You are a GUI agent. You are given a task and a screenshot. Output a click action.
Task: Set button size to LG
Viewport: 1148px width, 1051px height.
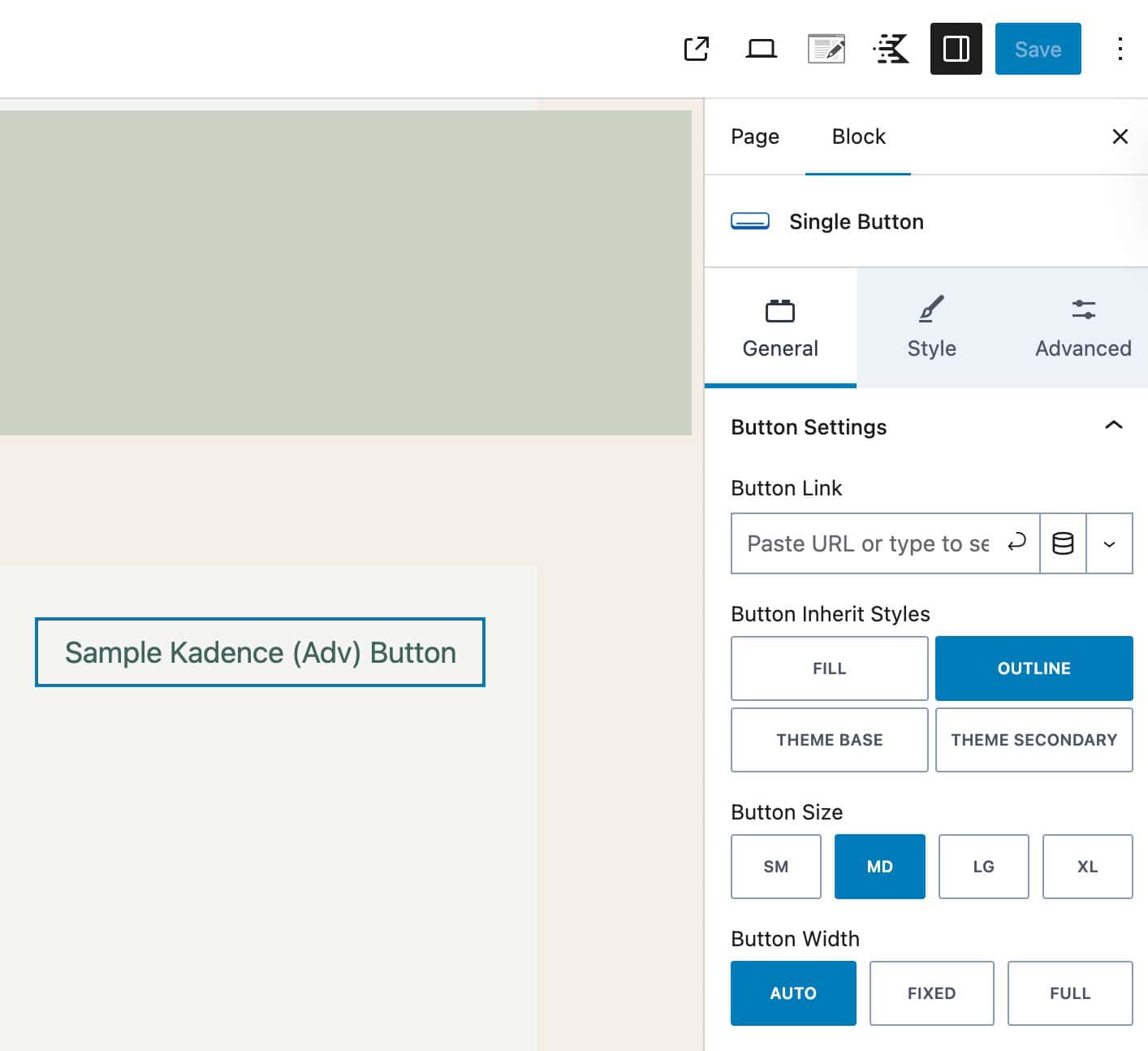pos(983,867)
